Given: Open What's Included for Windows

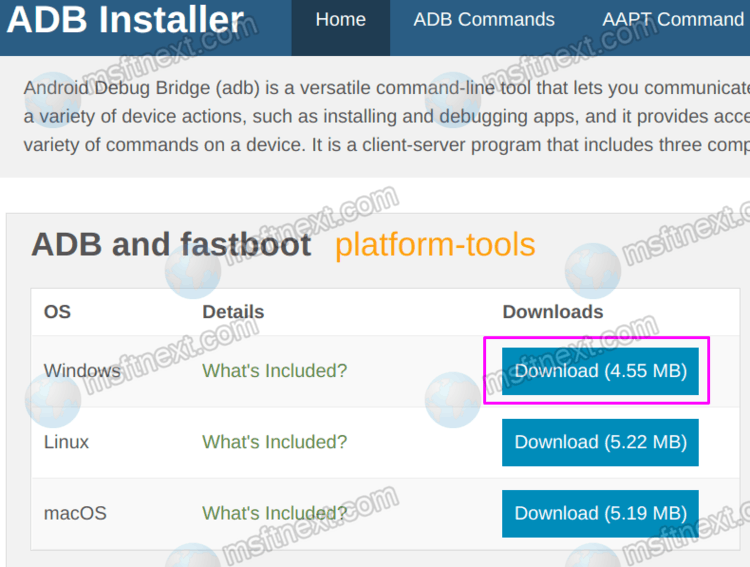Looking at the screenshot, I should tap(274, 371).
